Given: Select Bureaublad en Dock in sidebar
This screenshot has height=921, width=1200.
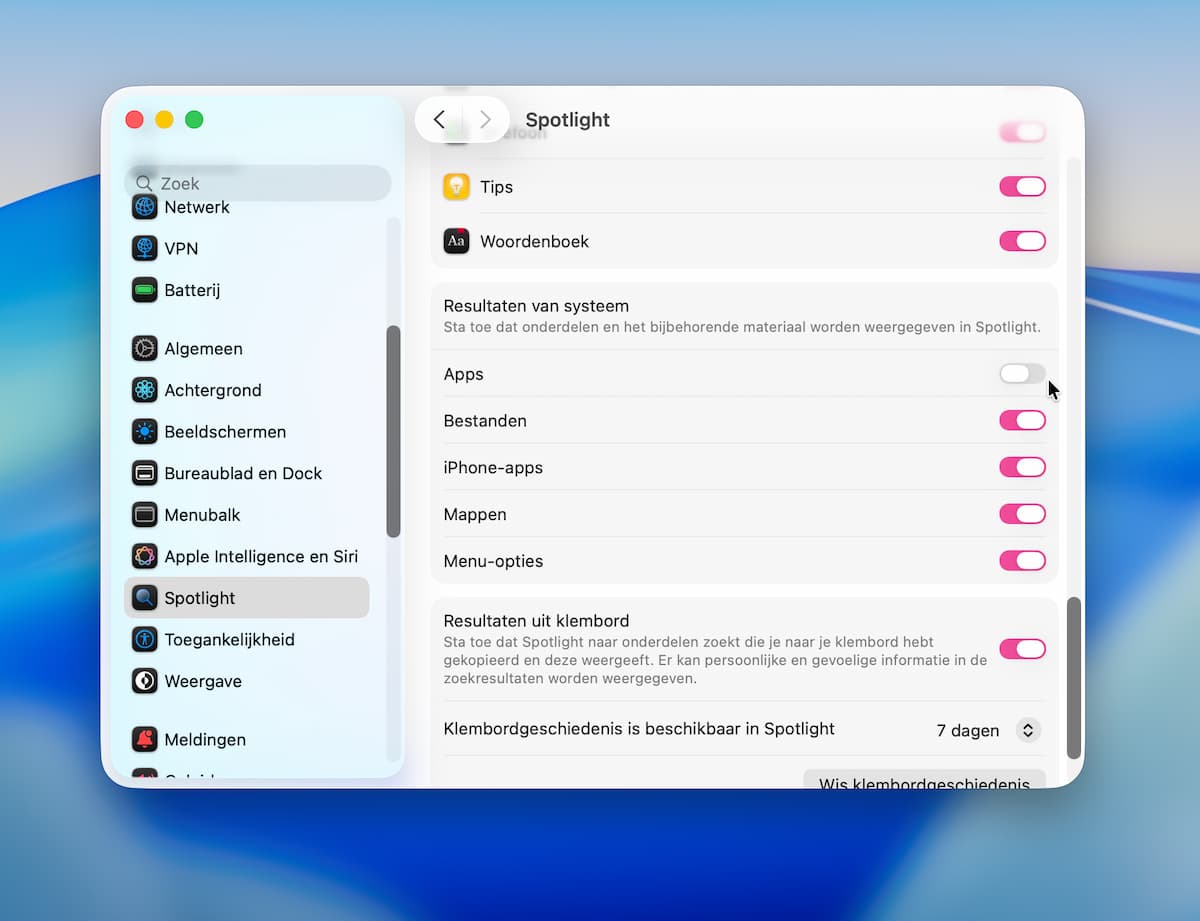Looking at the screenshot, I should tap(243, 473).
